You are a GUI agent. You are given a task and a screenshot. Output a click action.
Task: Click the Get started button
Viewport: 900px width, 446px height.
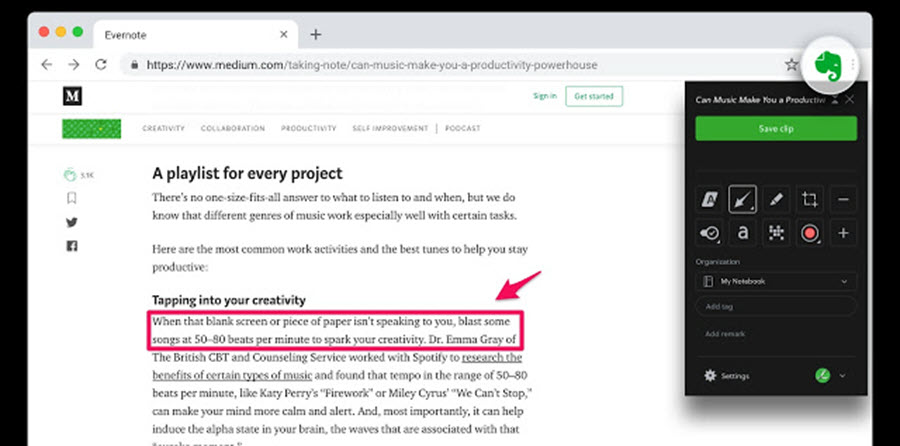point(593,96)
